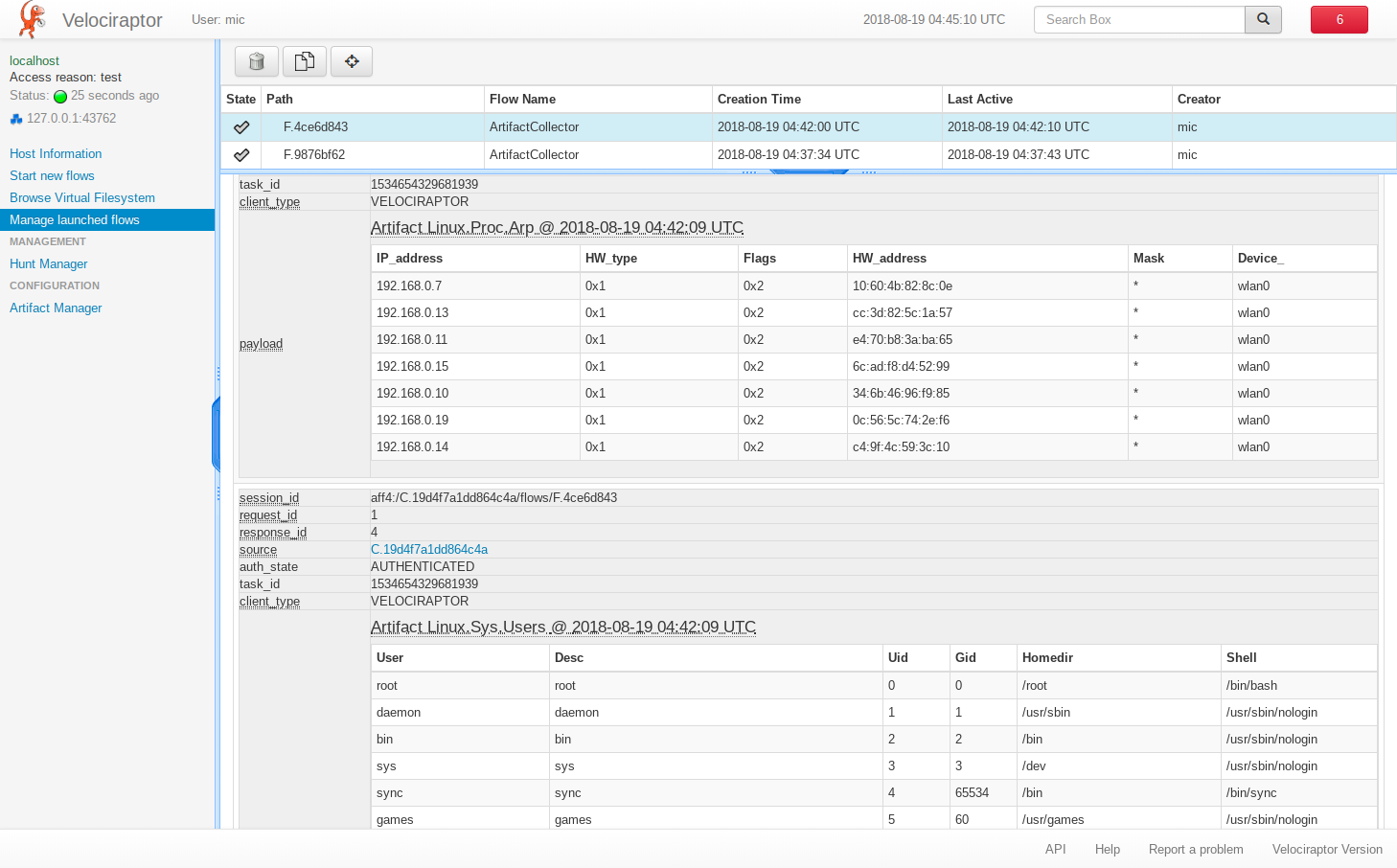Screen dimensions: 1397x868
Task: Click the copy flow toolbar icon
Action: (304, 61)
